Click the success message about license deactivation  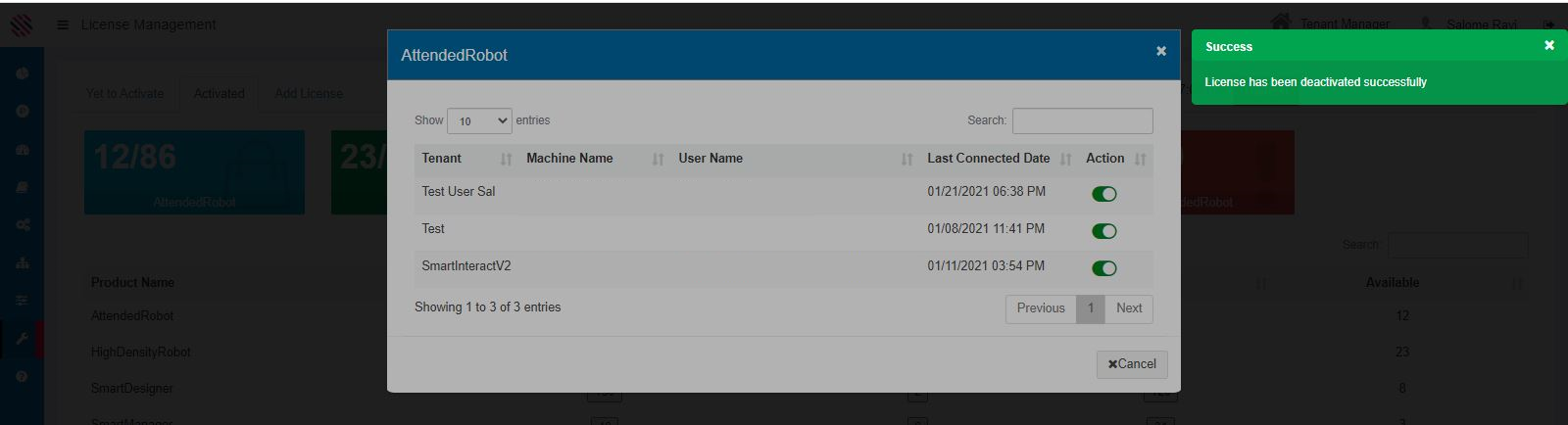point(1315,82)
